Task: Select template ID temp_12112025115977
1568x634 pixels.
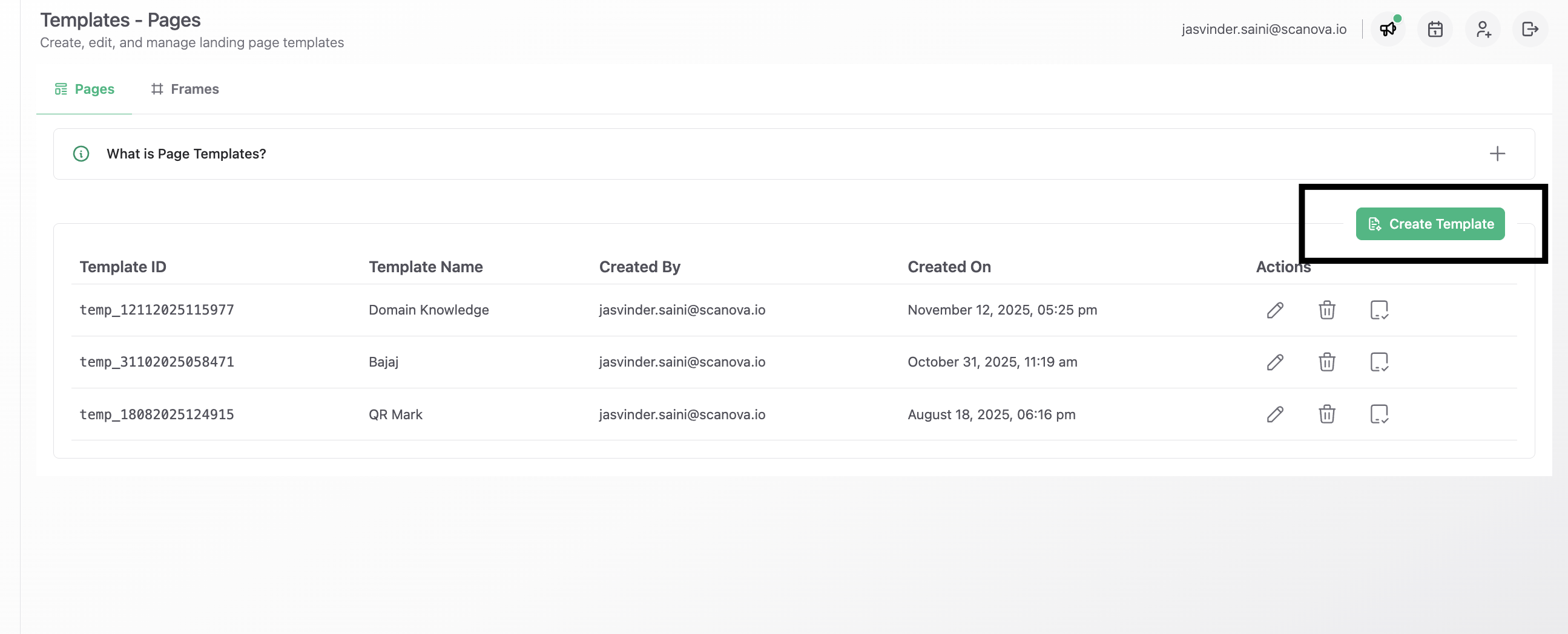Action: pos(156,310)
